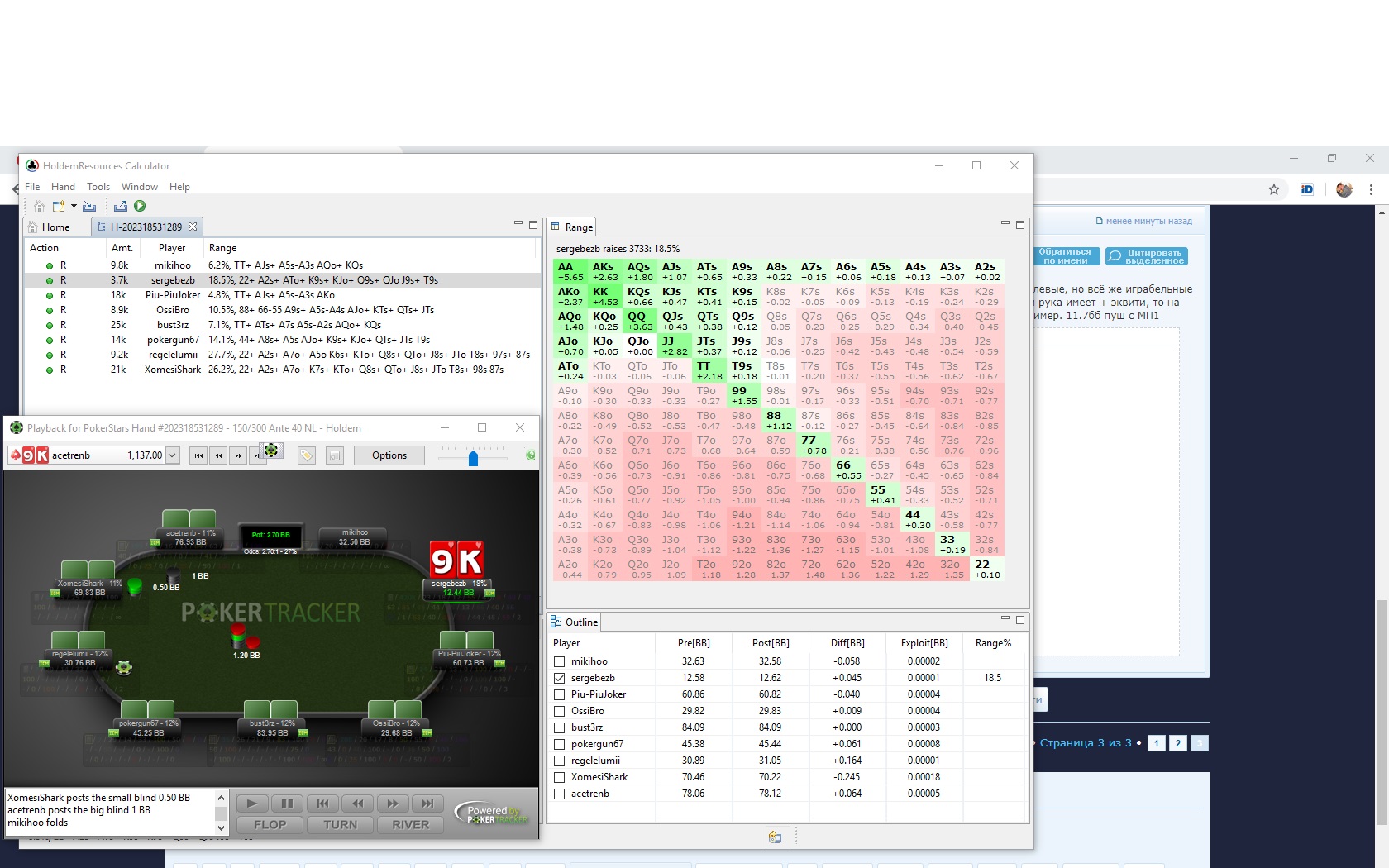Click the export toolbar icon

point(121,206)
